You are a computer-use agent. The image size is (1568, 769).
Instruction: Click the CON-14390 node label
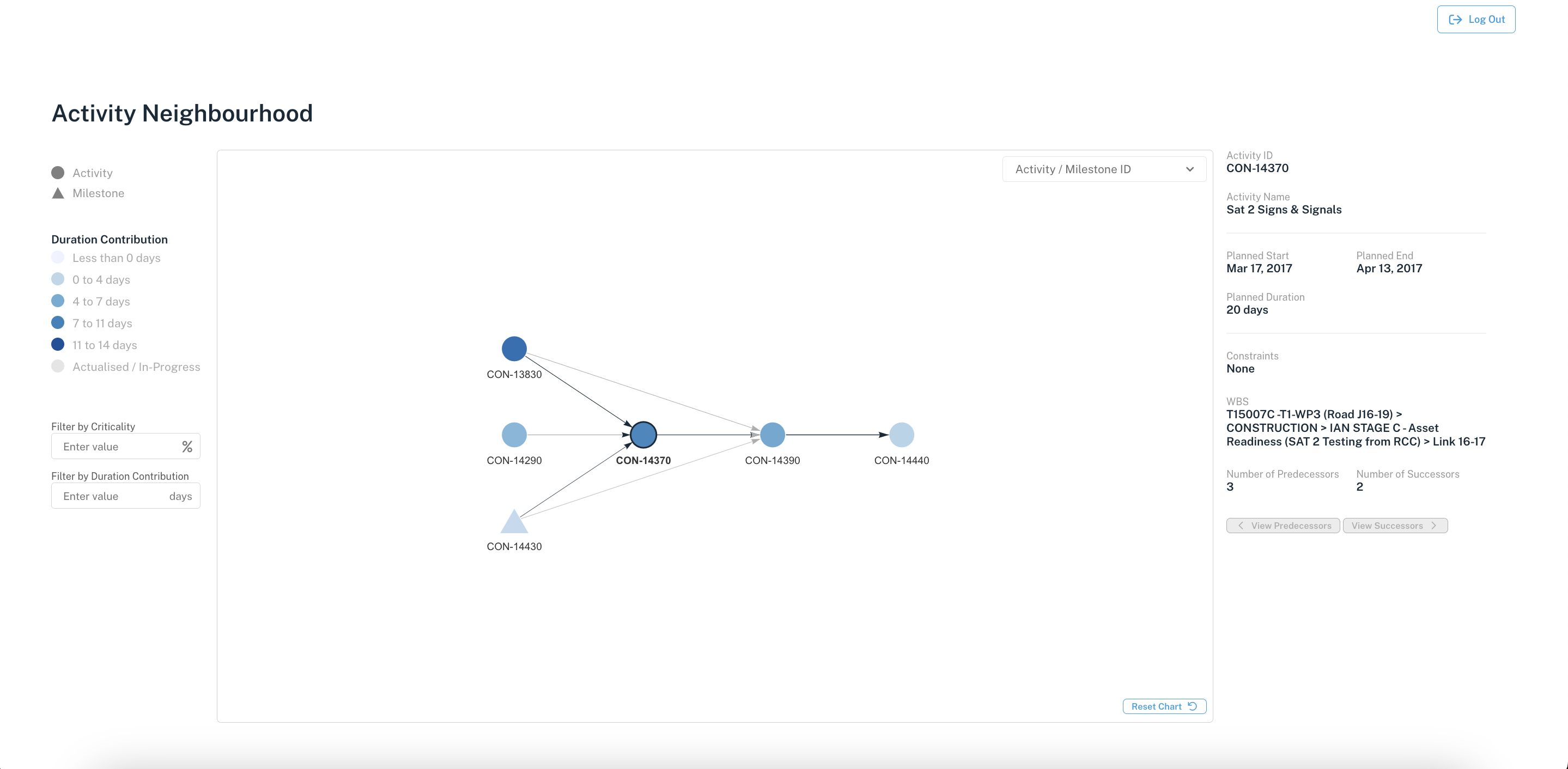[x=773, y=461]
